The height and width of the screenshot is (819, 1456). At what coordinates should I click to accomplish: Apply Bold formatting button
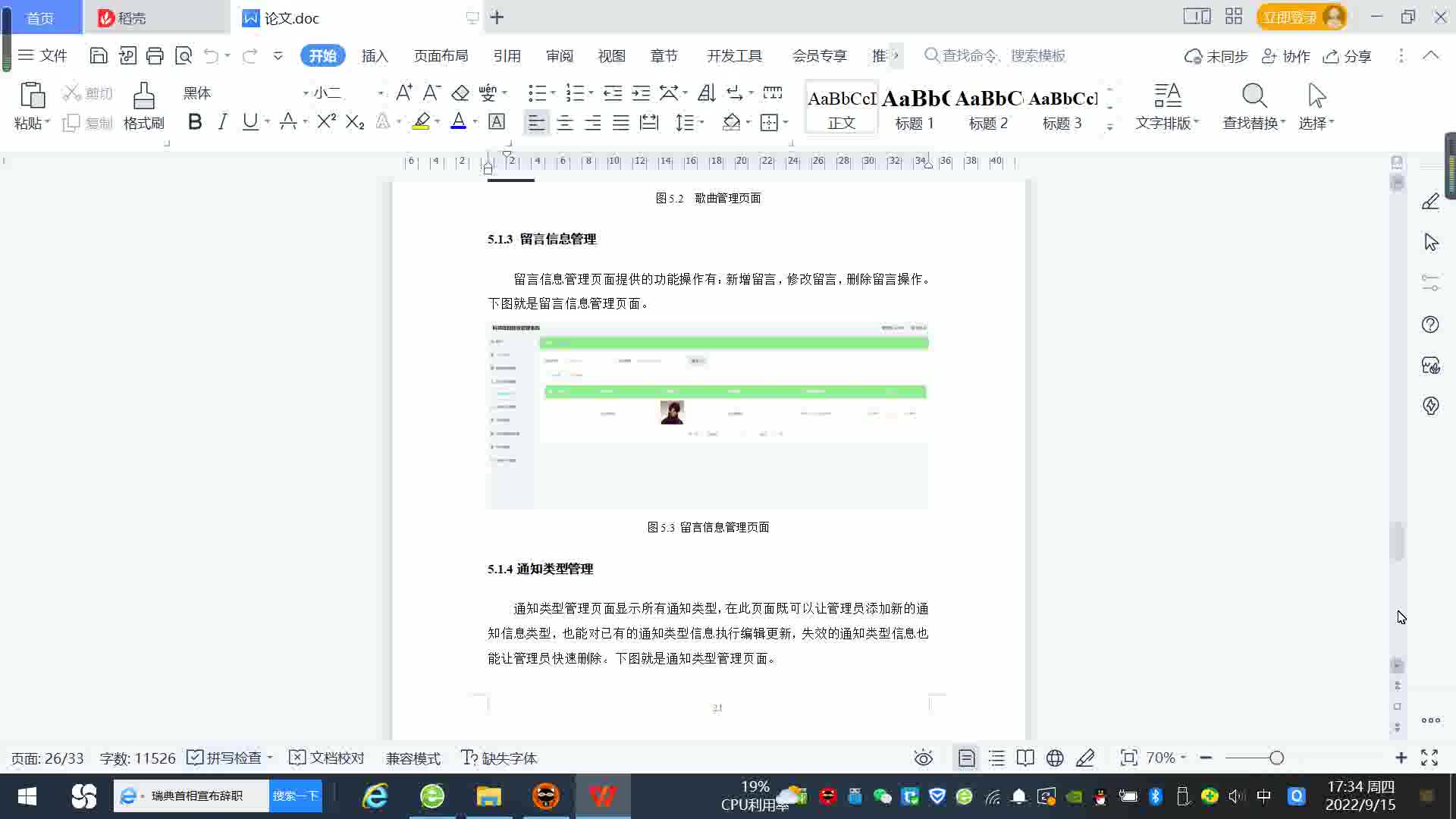[x=195, y=122]
